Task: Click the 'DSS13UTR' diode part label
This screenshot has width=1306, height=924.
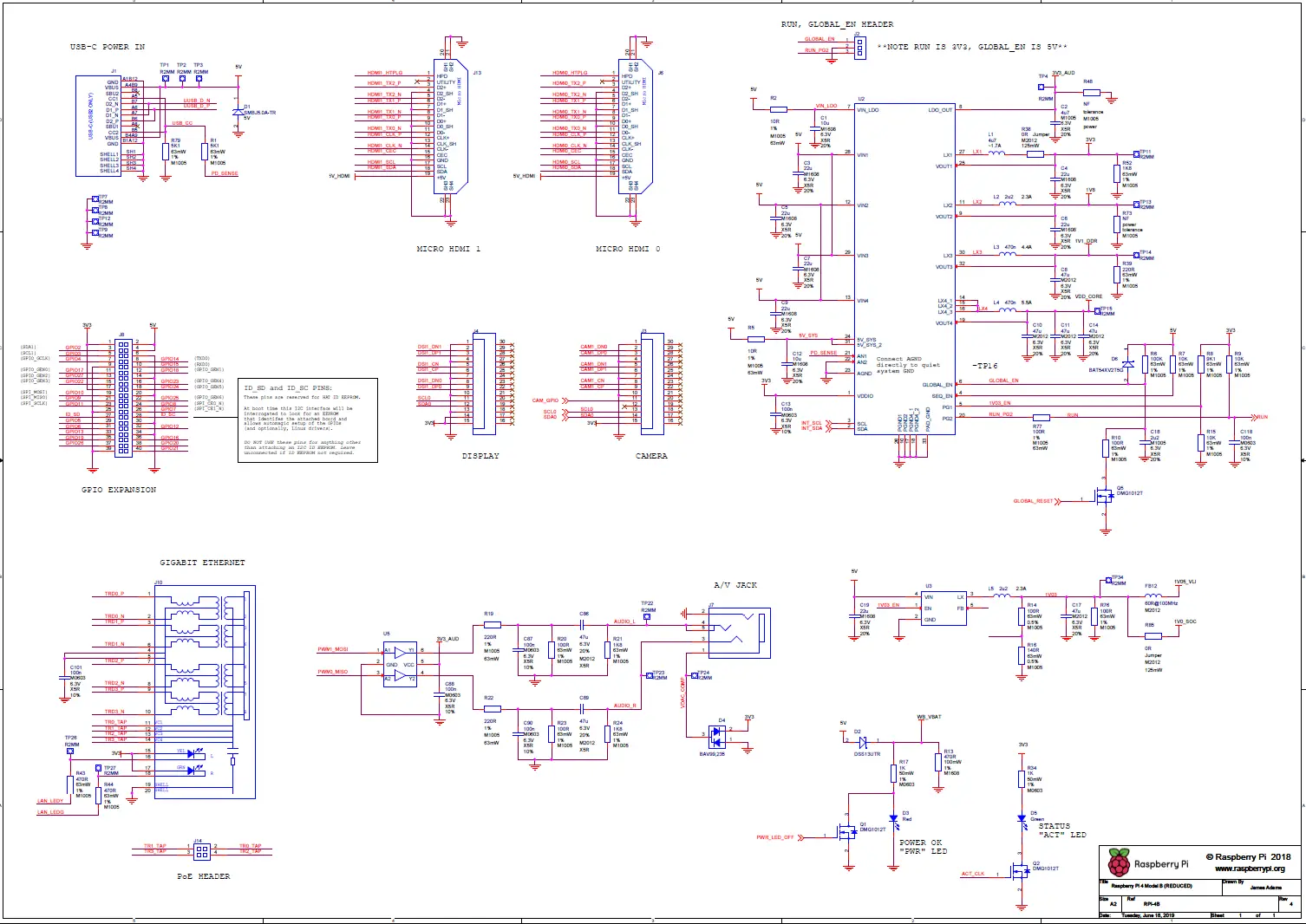Action: 867,754
